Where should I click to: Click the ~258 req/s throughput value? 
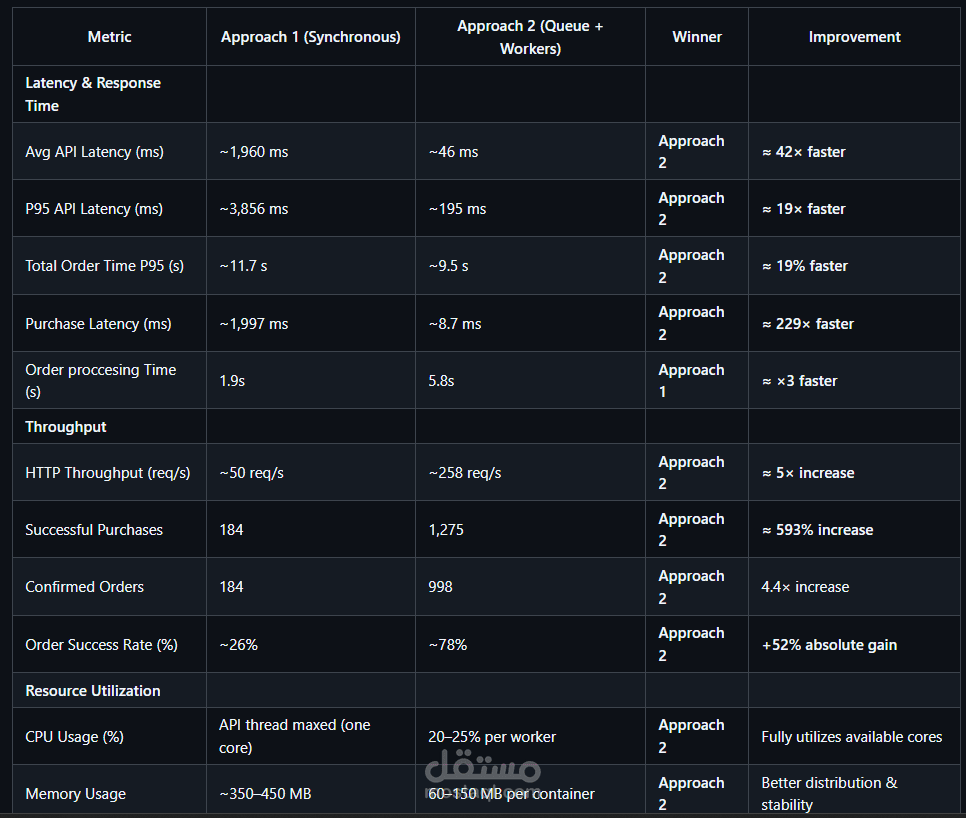pos(465,473)
